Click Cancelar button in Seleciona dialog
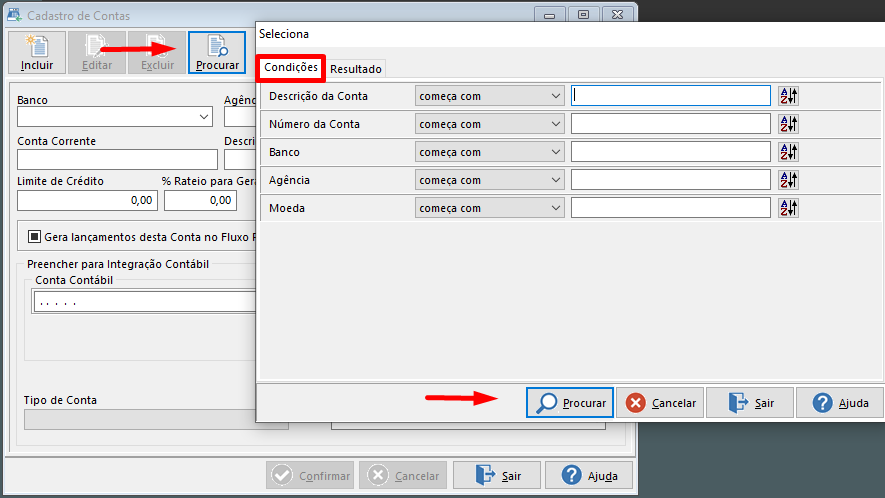 660,403
